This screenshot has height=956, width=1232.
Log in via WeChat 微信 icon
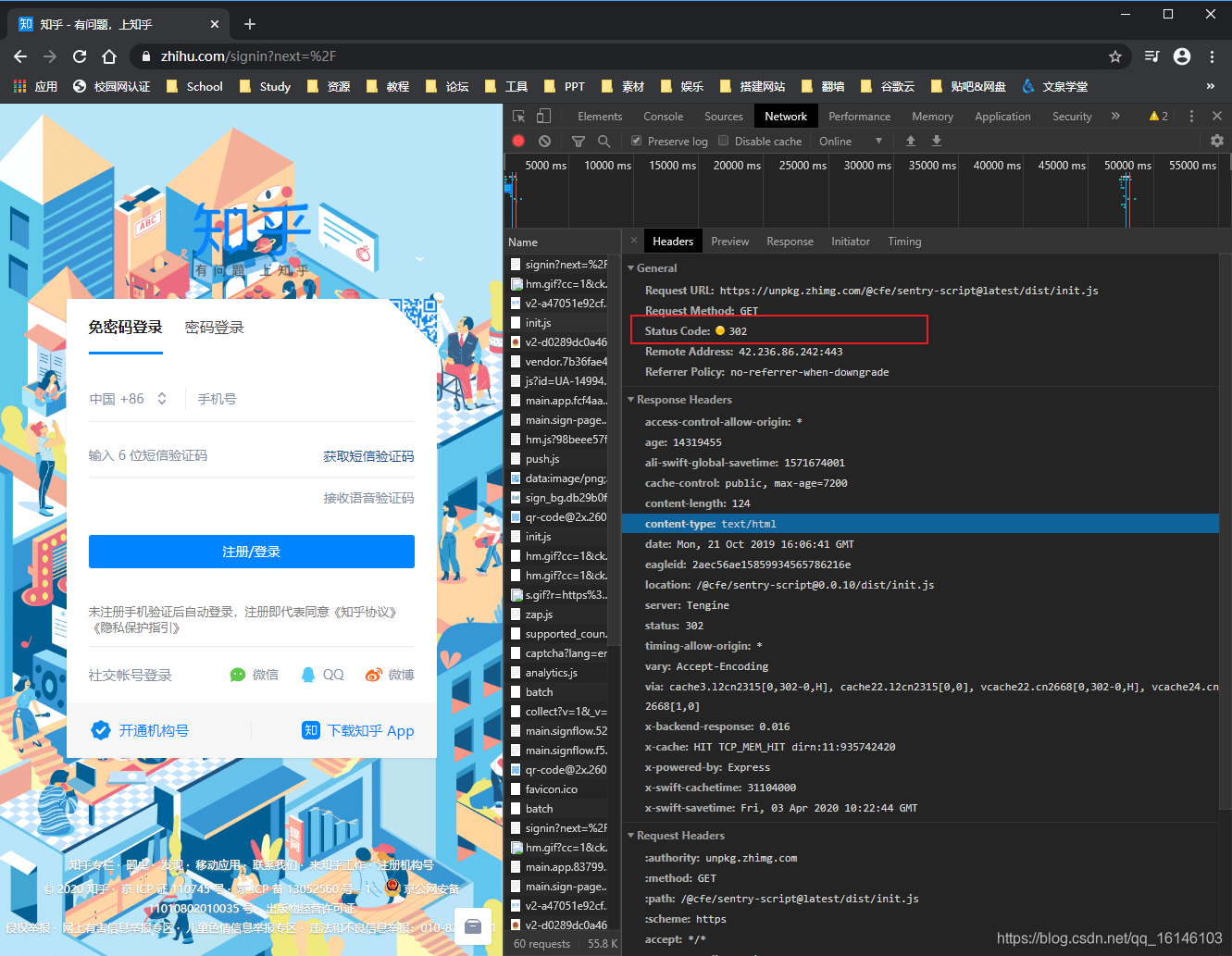(254, 675)
